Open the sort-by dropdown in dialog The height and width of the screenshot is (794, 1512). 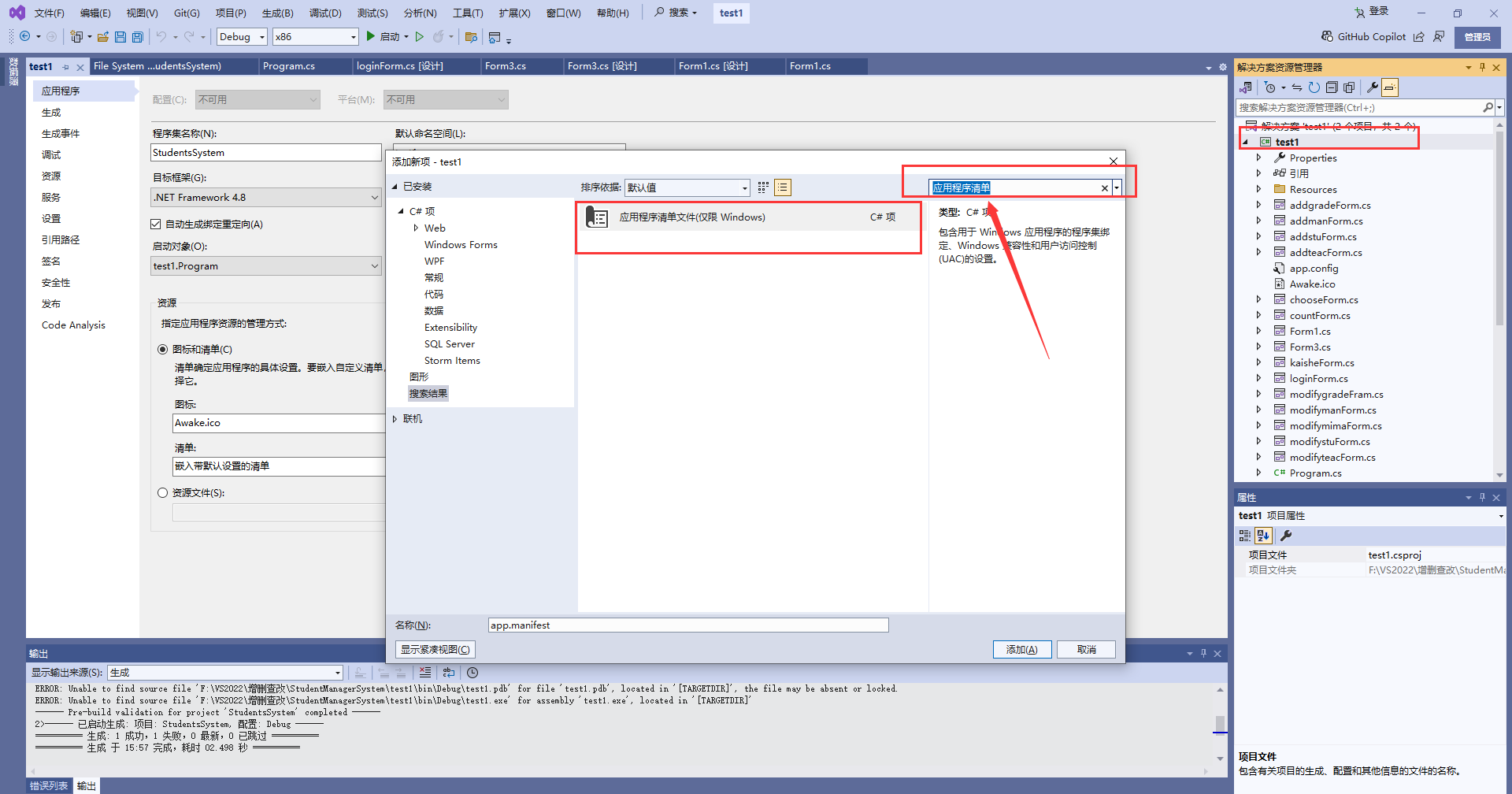[687, 187]
